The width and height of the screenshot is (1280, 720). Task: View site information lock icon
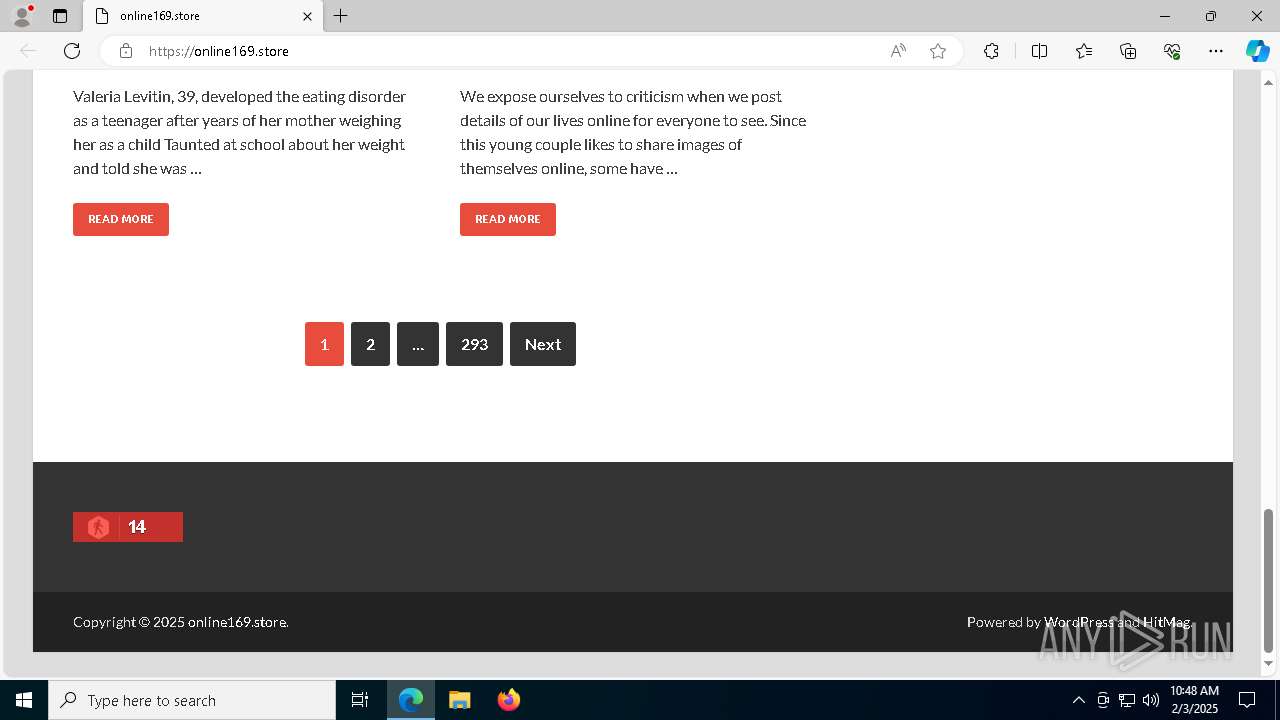point(126,51)
